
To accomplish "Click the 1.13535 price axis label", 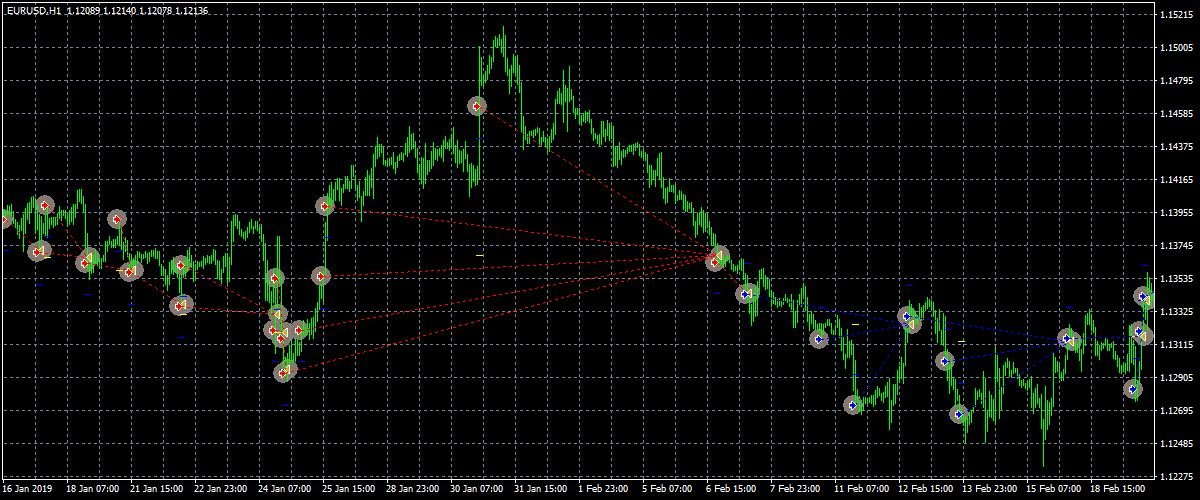I will pos(1177,279).
